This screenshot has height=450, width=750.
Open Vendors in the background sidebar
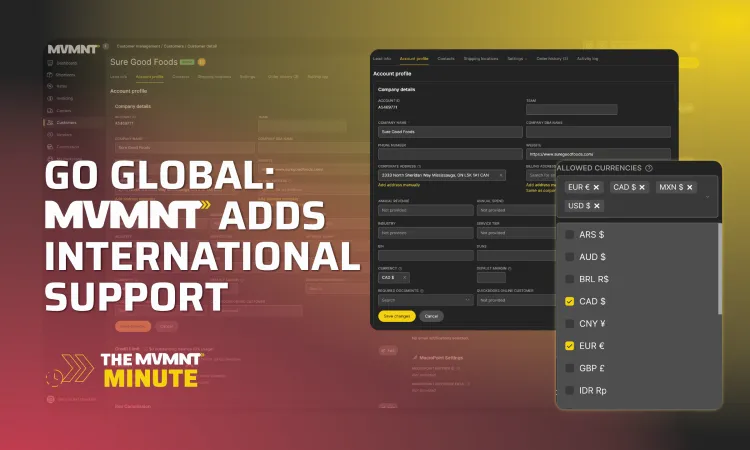coord(60,134)
